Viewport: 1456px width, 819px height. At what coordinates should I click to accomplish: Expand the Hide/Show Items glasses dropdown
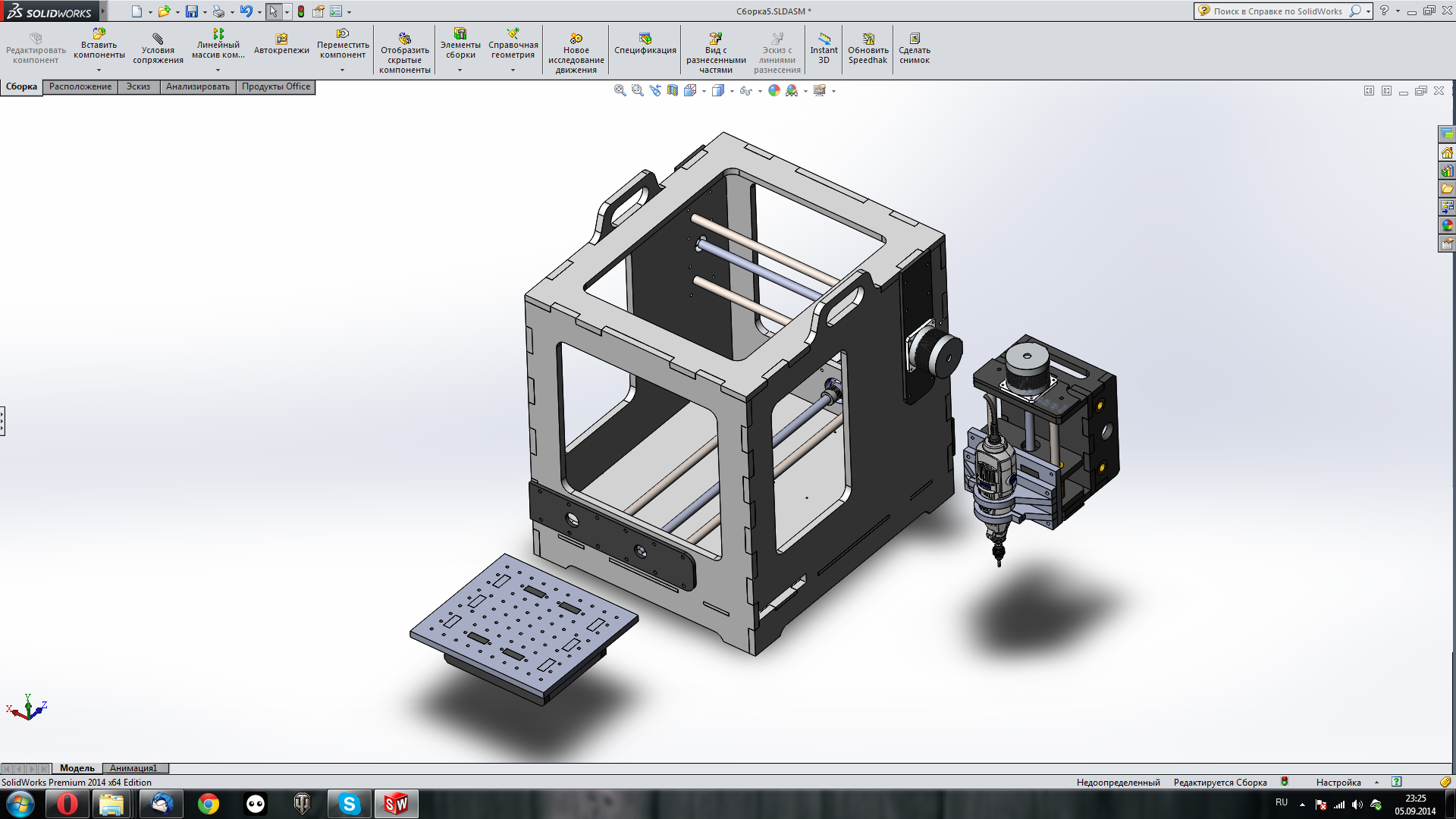pyautogui.click(x=760, y=91)
